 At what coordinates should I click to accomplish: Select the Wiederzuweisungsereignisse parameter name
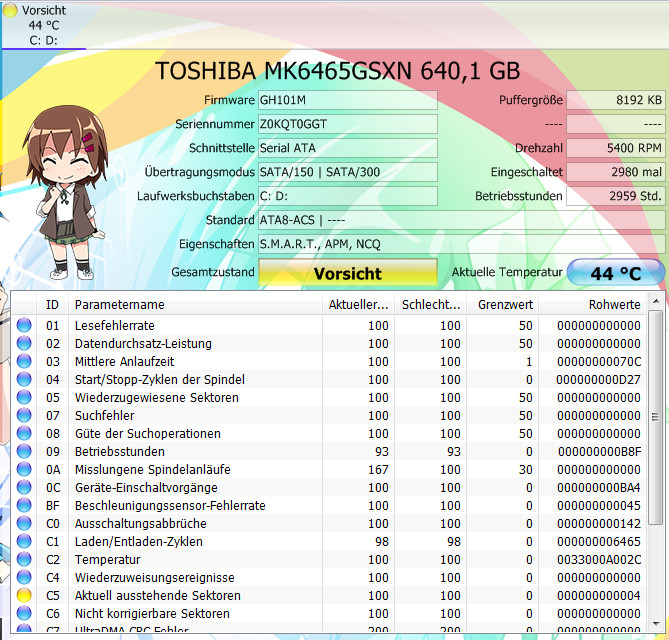coord(154,578)
